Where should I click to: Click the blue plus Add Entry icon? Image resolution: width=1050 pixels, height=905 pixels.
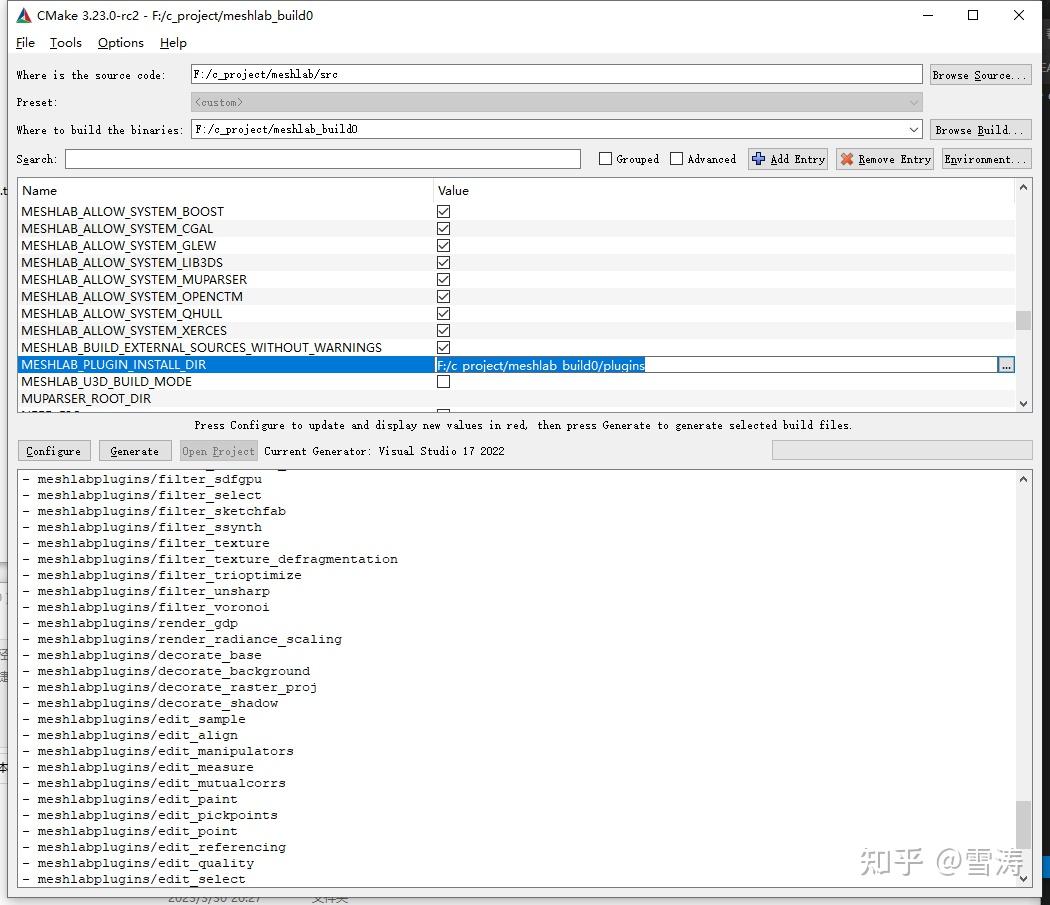pos(759,159)
